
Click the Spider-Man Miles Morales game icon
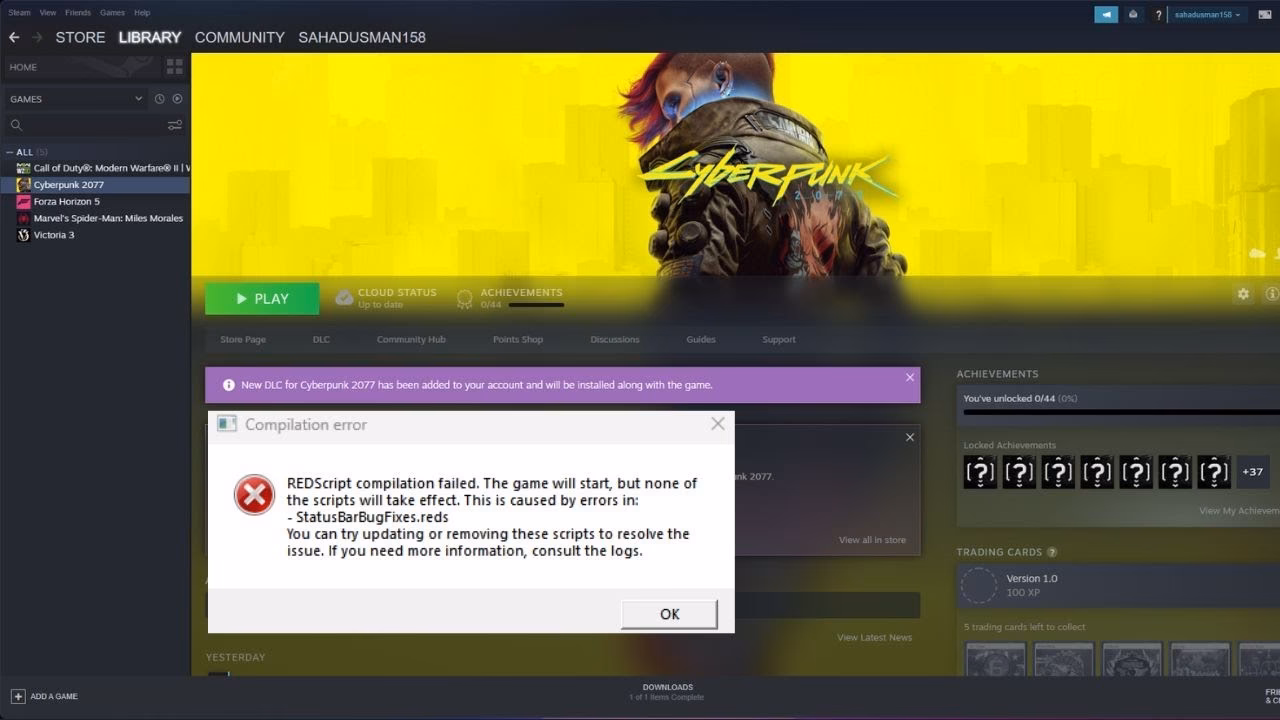click(x=24, y=218)
